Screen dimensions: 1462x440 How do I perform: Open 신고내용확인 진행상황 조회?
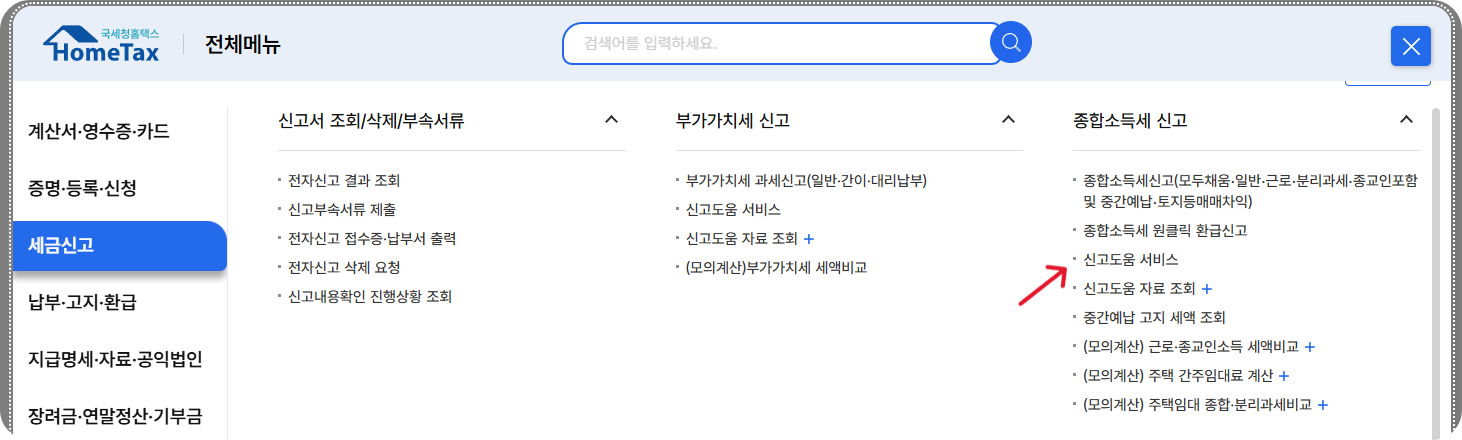point(370,297)
